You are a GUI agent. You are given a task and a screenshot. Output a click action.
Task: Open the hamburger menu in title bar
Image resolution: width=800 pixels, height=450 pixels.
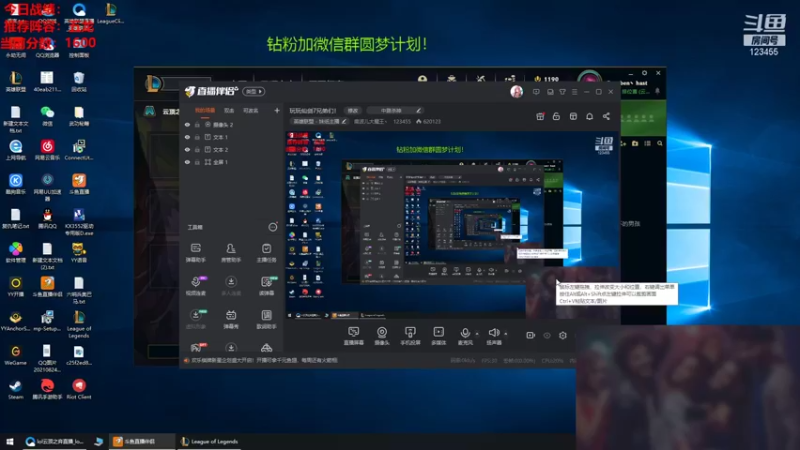(x=574, y=92)
